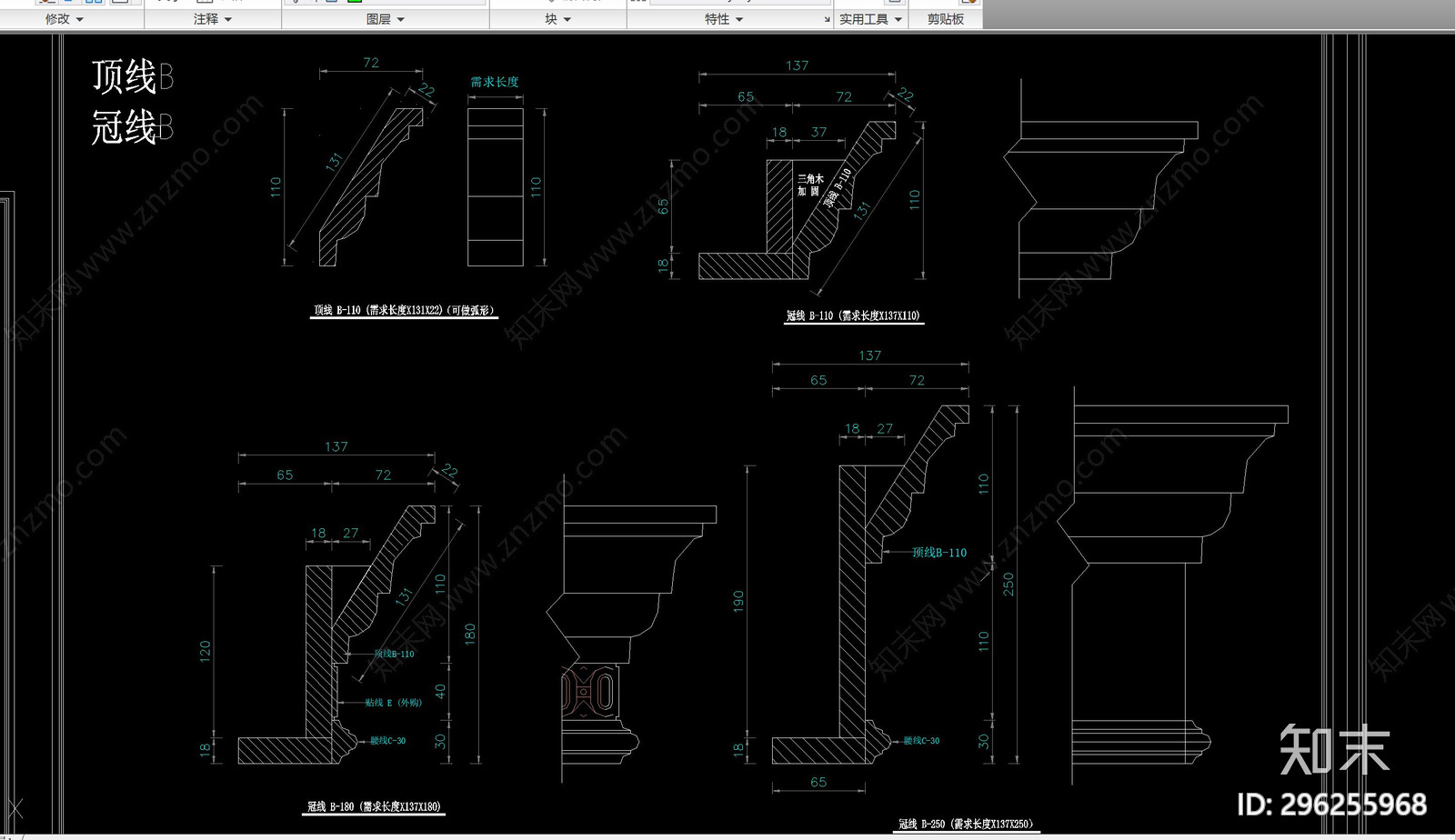1455x840 pixels.
Task: Expand the 实用工具 ribbon panel
Action: click(x=870, y=19)
